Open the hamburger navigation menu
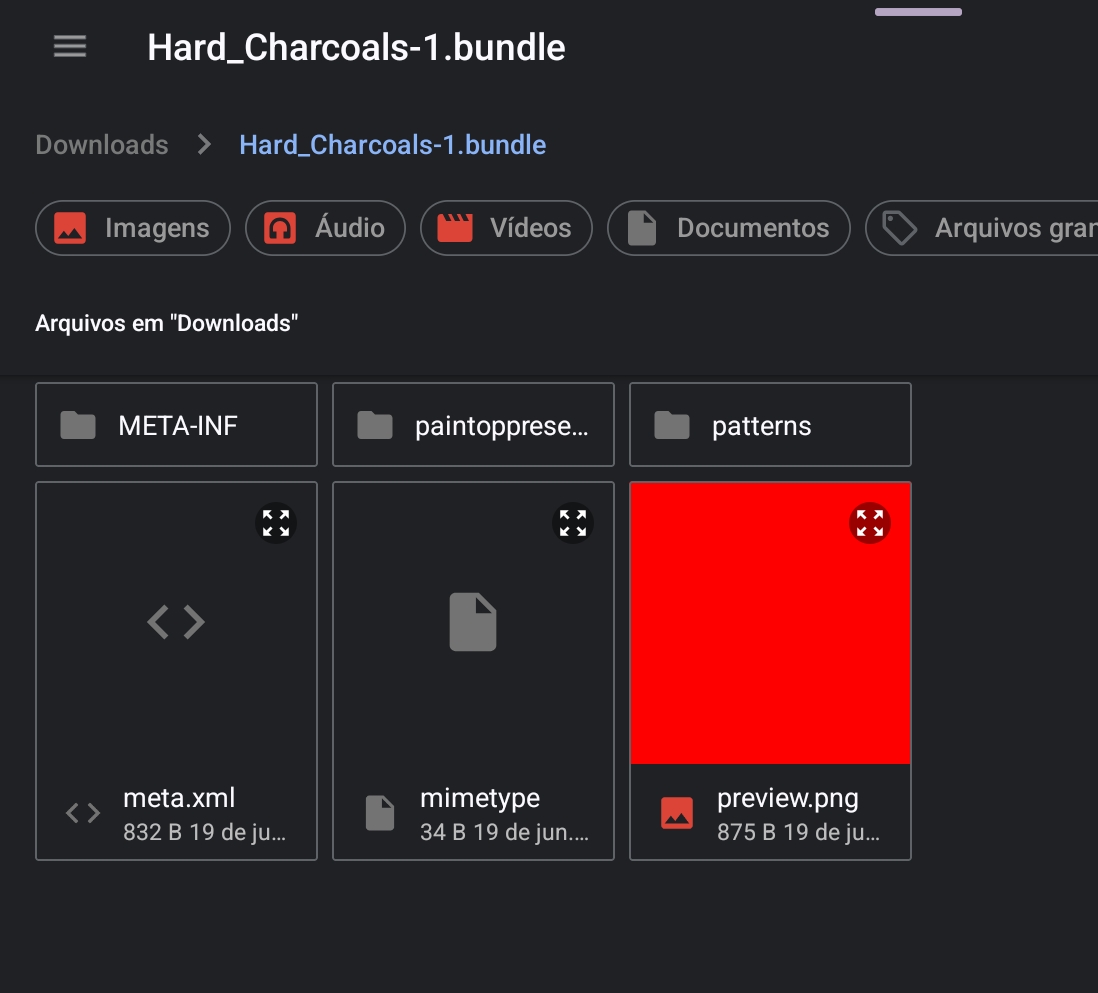This screenshot has width=1098, height=993. 70,47
